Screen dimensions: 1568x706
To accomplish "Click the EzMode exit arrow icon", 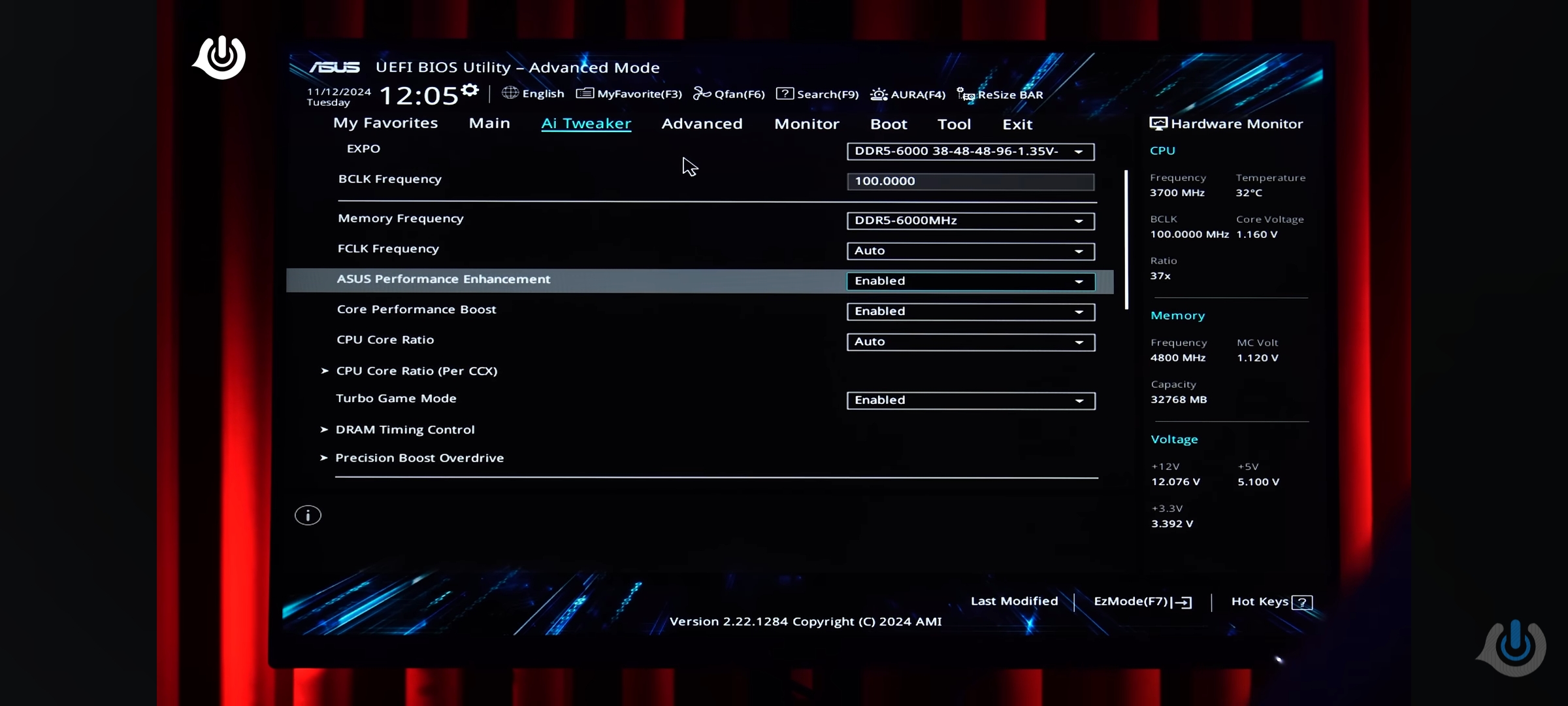I will click(1183, 602).
